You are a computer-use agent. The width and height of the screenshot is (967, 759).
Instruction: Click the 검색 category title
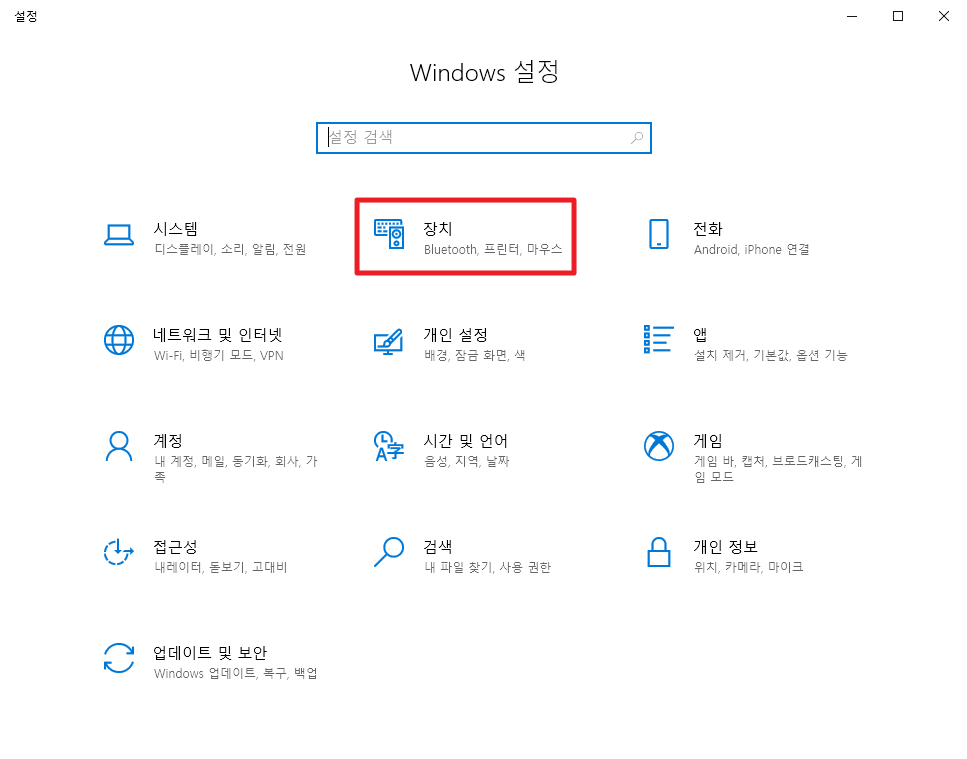click(x=438, y=547)
